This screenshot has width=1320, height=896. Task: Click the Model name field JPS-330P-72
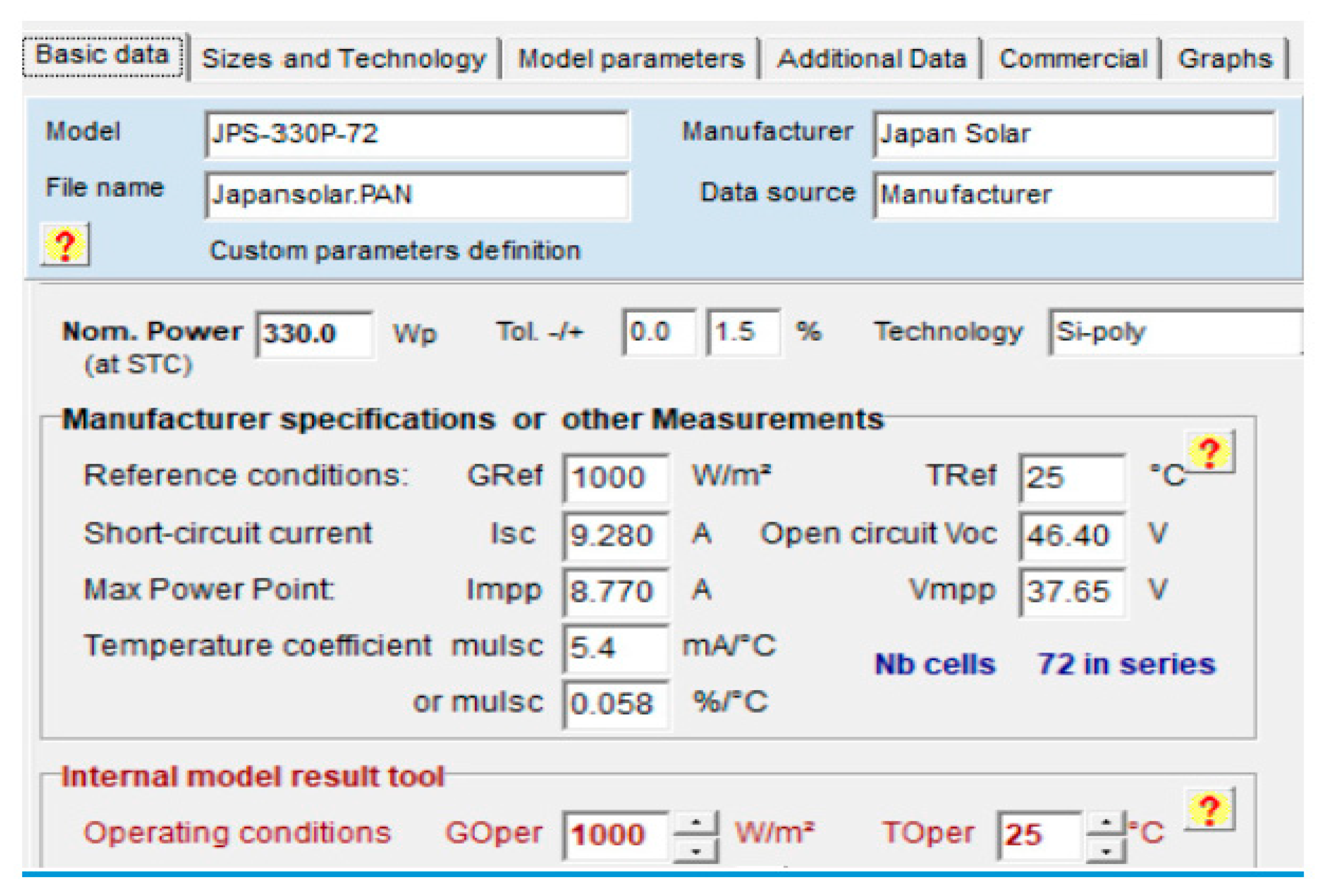pyautogui.click(x=416, y=135)
